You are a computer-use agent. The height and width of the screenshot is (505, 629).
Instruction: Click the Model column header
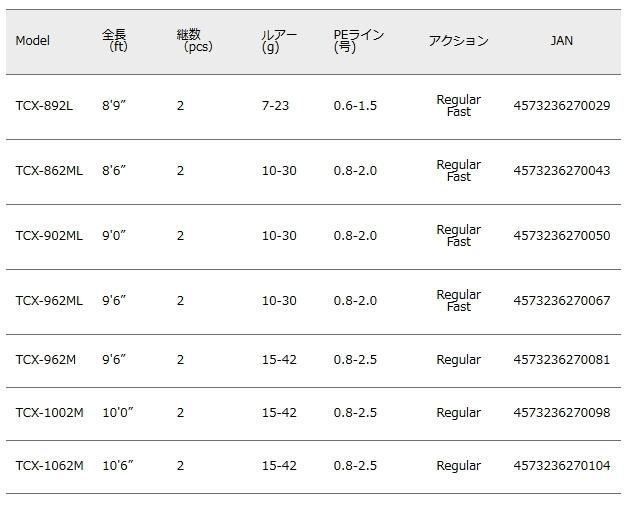click(x=33, y=41)
